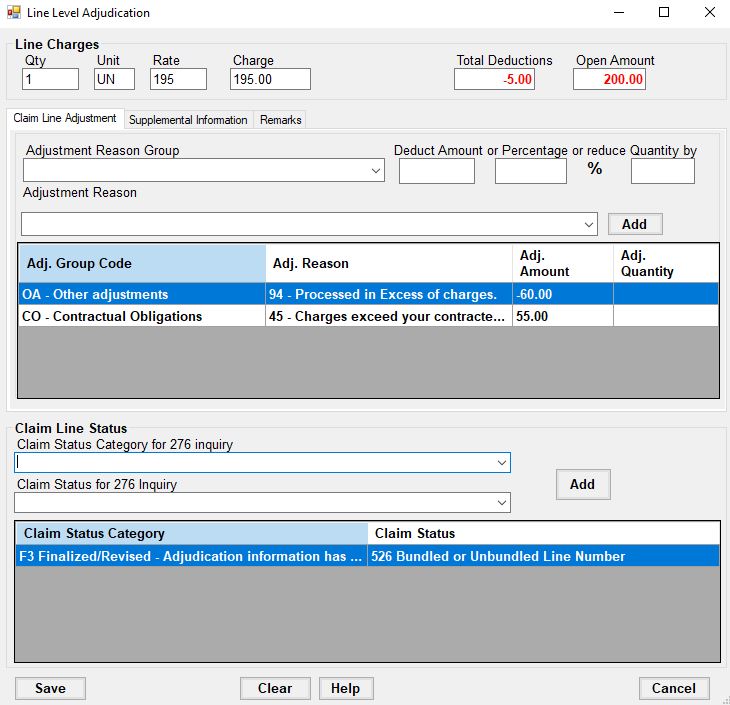
Task: Click the Percentage input field
Action: coord(531,171)
